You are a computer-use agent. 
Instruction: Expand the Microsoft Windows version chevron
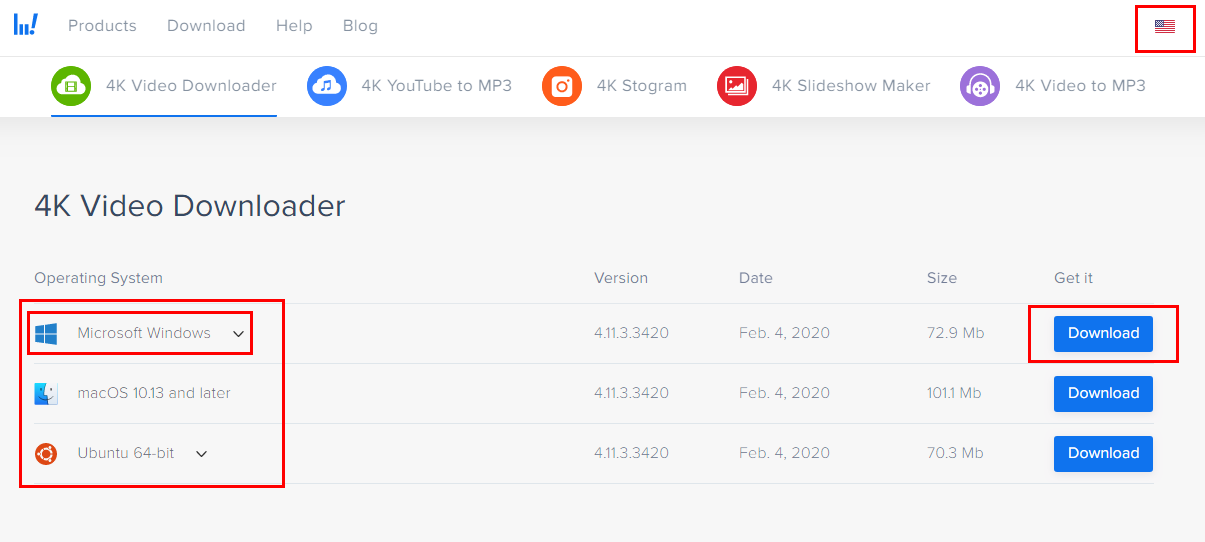(x=238, y=334)
